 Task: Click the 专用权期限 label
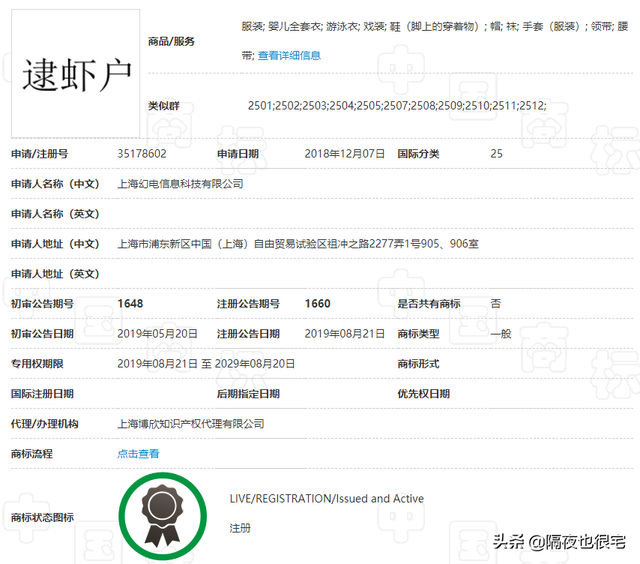click(37, 364)
